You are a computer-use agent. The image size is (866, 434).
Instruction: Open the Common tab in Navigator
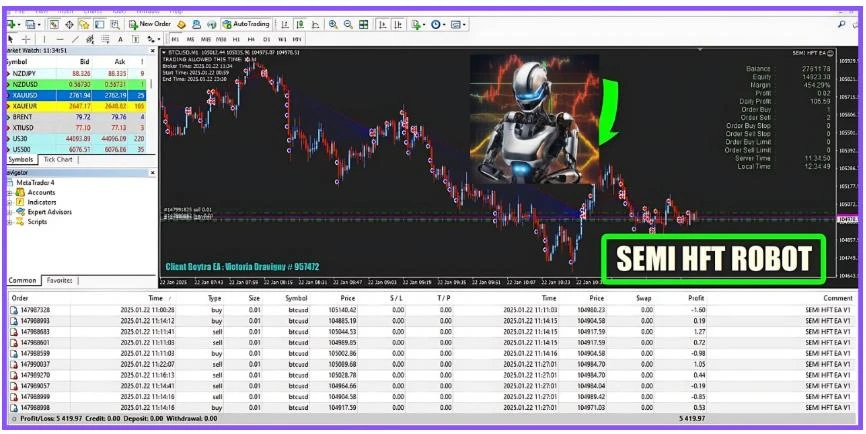coord(23,280)
